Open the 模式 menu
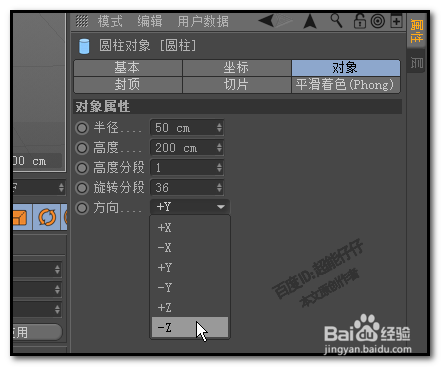 [x=110, y=21]
